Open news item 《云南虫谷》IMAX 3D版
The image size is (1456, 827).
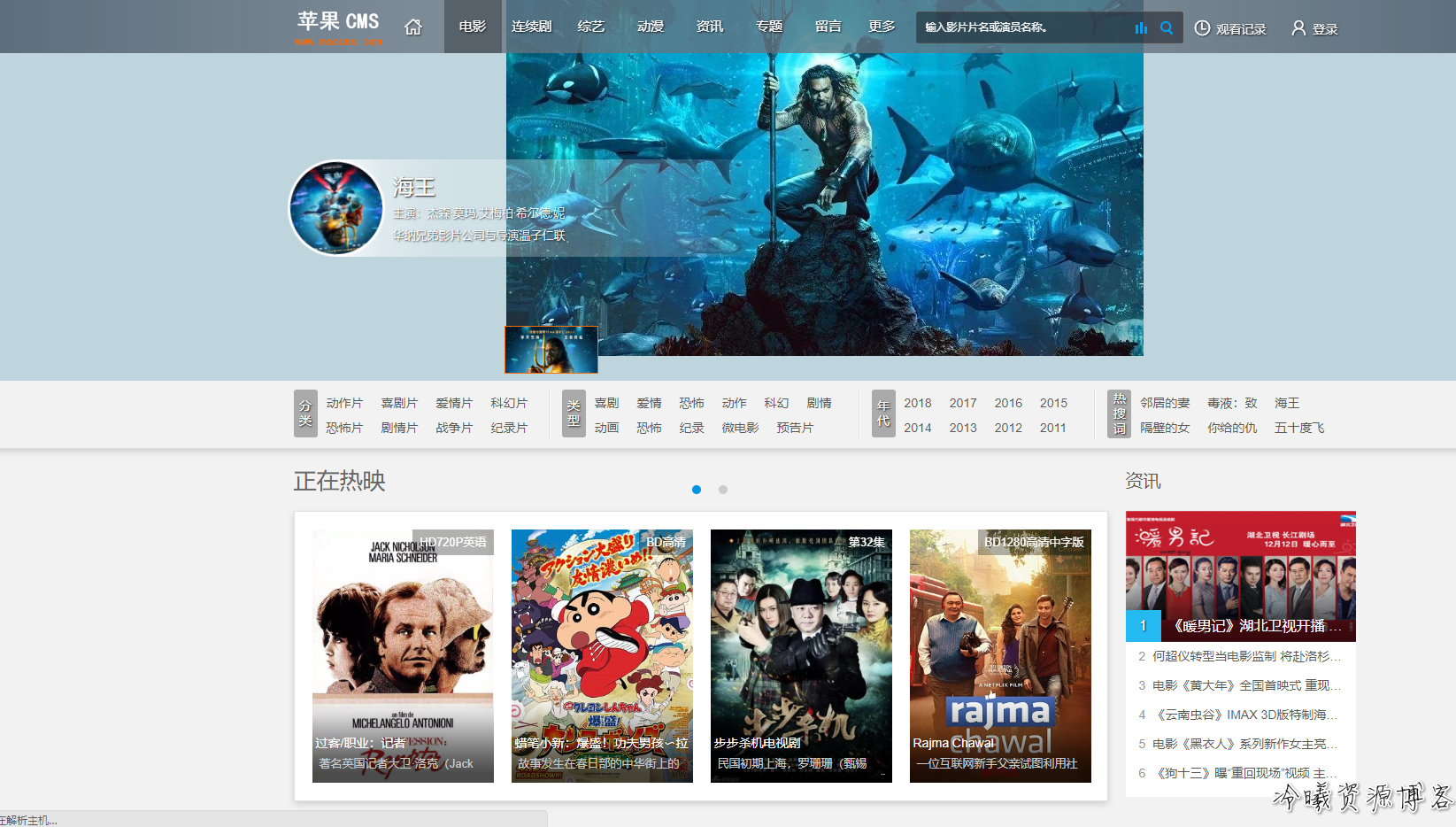1246,715
